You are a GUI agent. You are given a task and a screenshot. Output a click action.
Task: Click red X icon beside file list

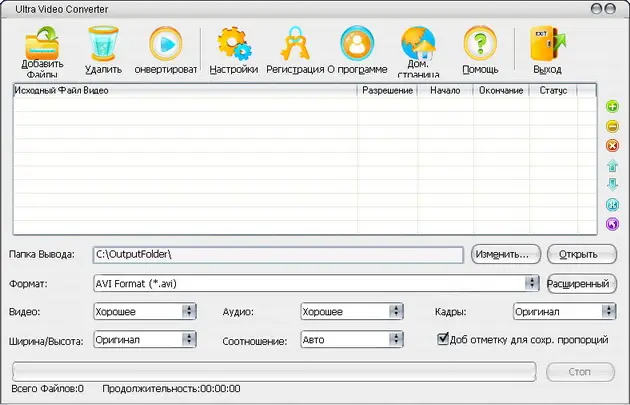[x=612, y=145]
